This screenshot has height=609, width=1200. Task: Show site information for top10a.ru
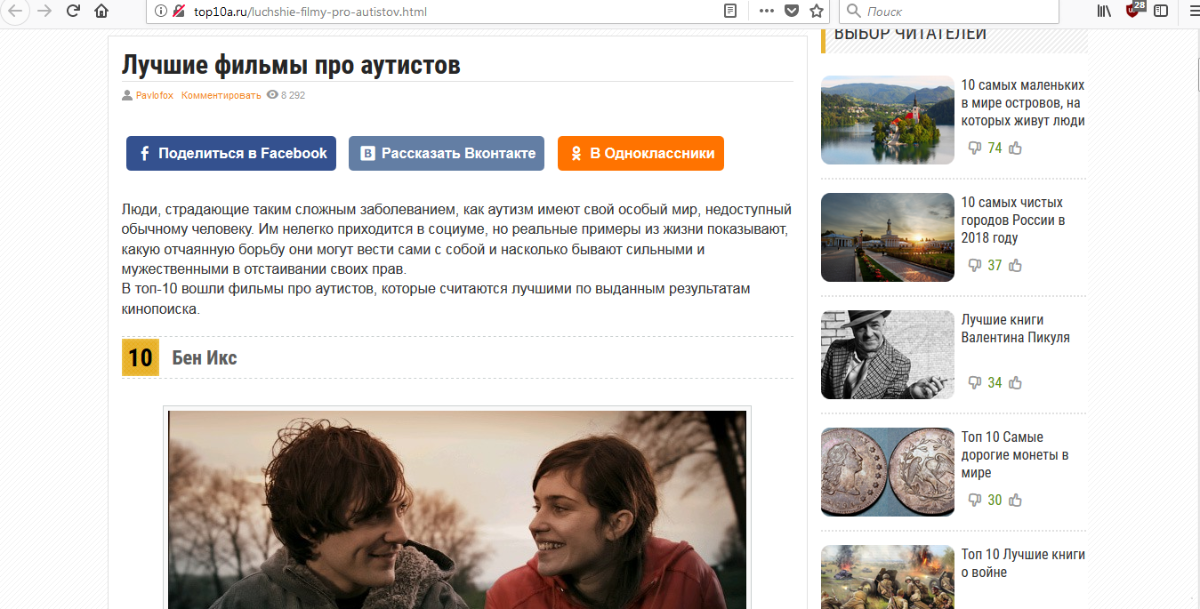tap(160, 11)
